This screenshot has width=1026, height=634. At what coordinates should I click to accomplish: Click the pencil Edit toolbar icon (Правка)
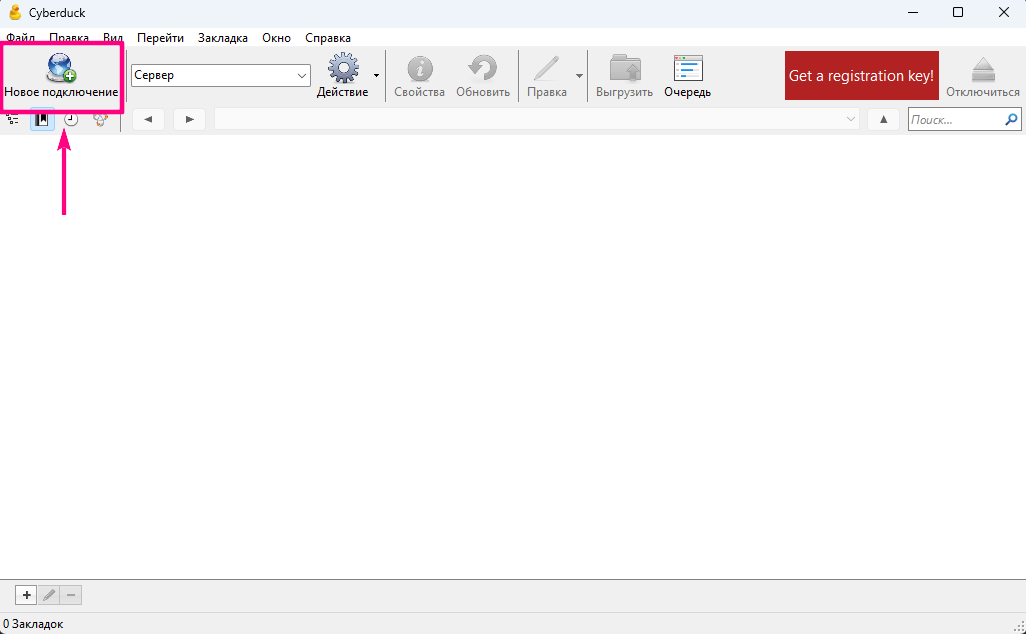click(546, 68)
